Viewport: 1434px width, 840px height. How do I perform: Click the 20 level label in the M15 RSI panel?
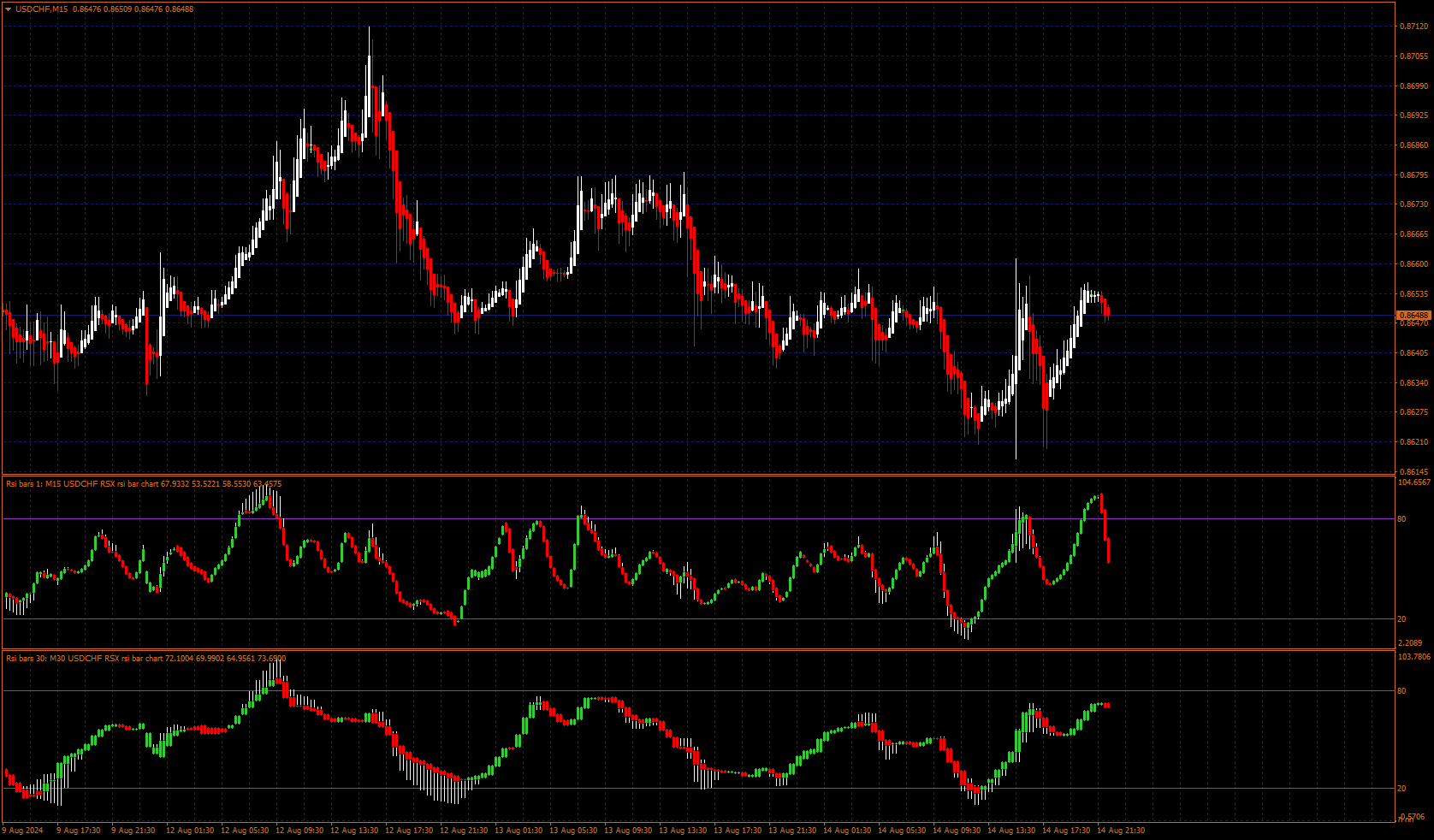coord(1401,619)
